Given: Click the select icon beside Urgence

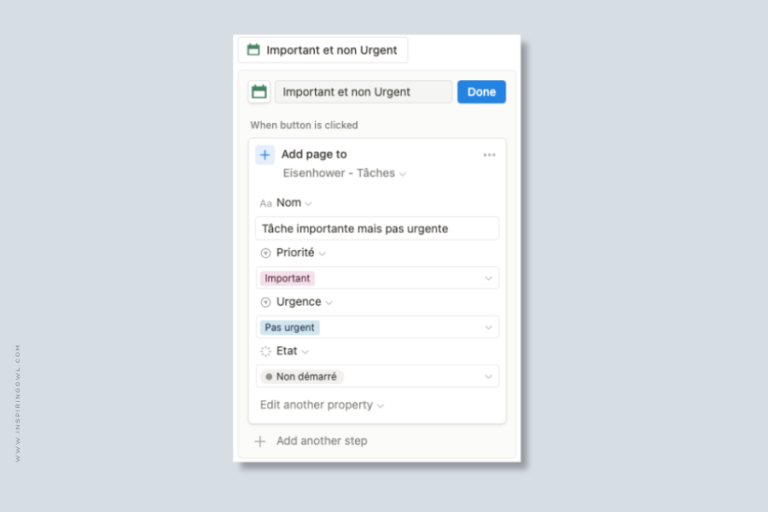Looking at the screenshot, I should tap(265, 302).
